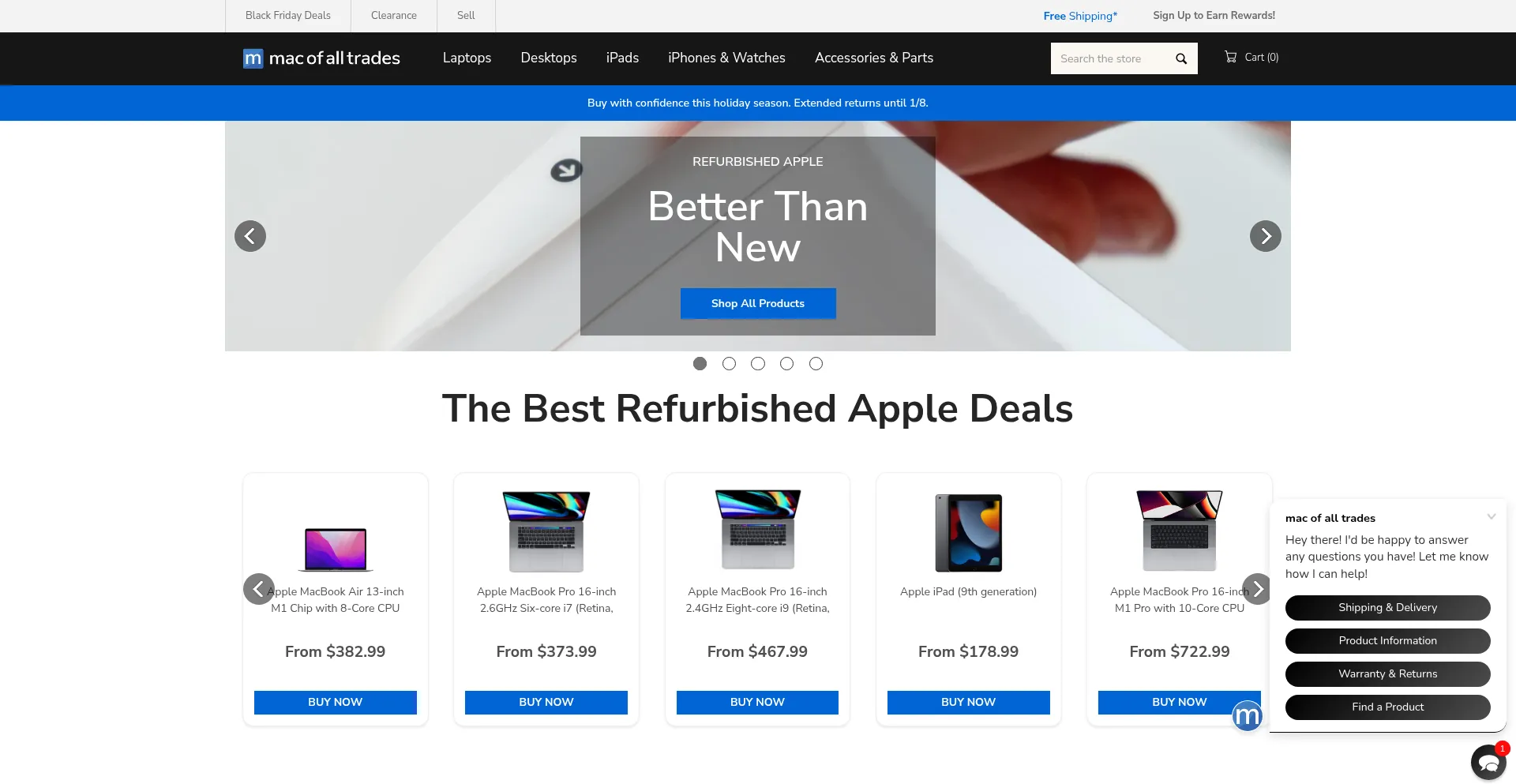Collapse the chat widget using chevron
The width and height of the screenshot is (1516, 784).
tap(1492, 517)
